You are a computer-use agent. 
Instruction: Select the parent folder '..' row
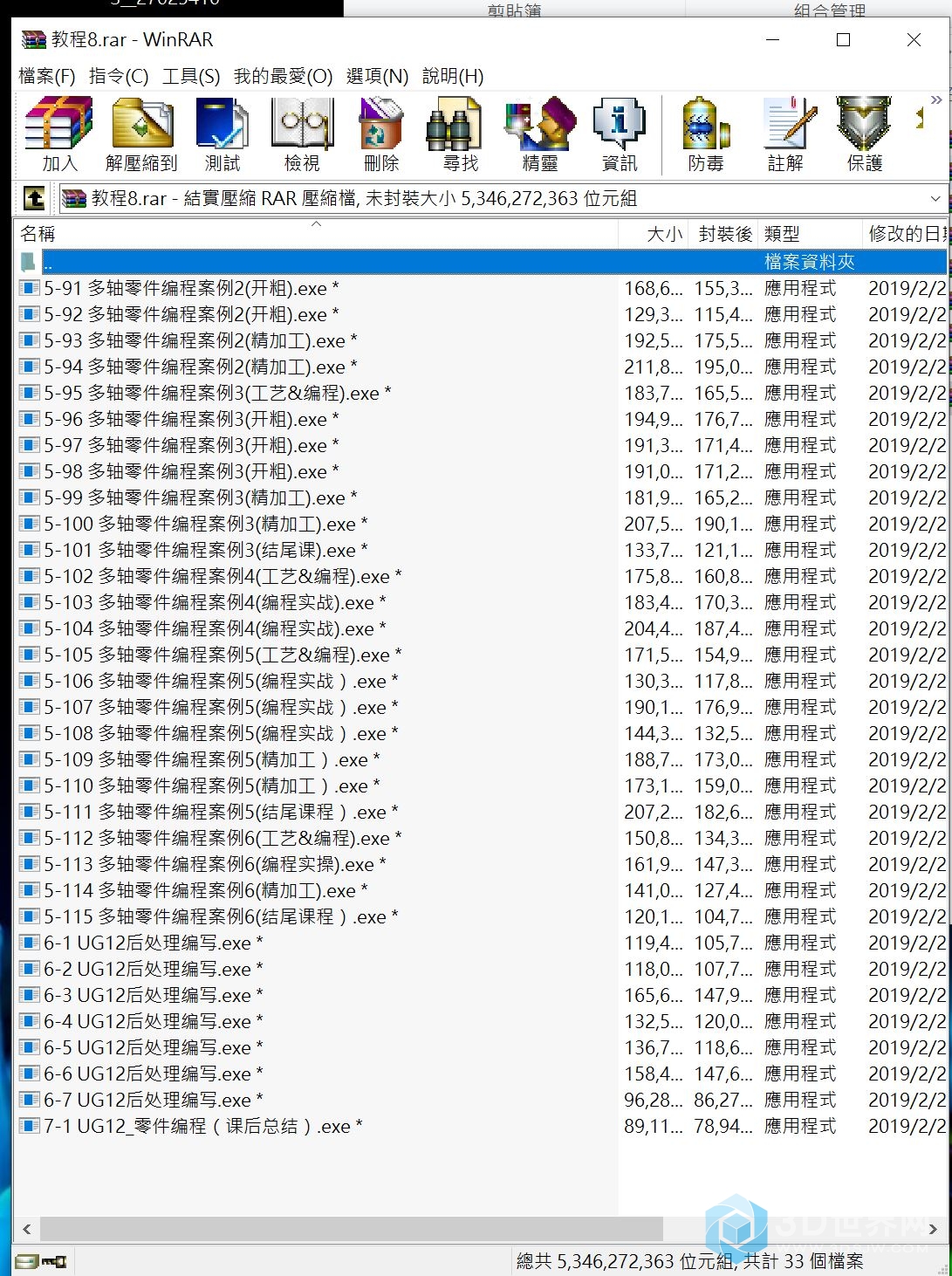pos(482,262)
